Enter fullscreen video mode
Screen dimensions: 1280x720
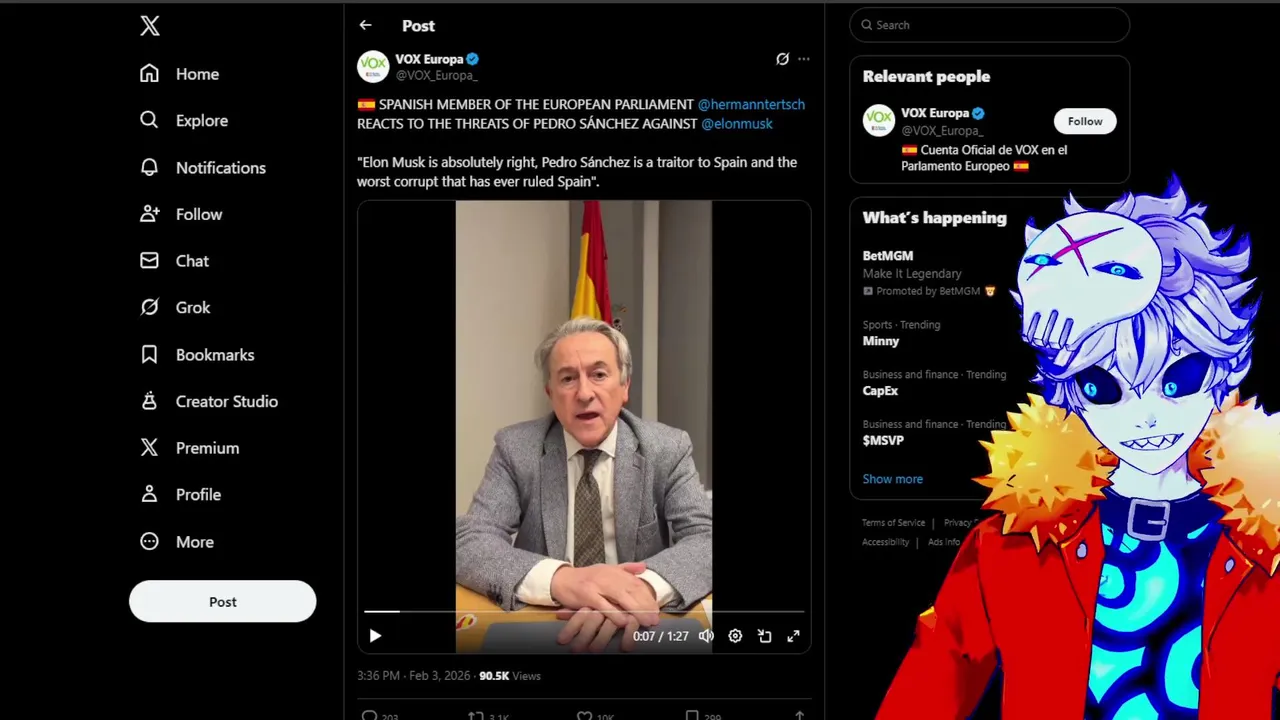coord(793,636)
